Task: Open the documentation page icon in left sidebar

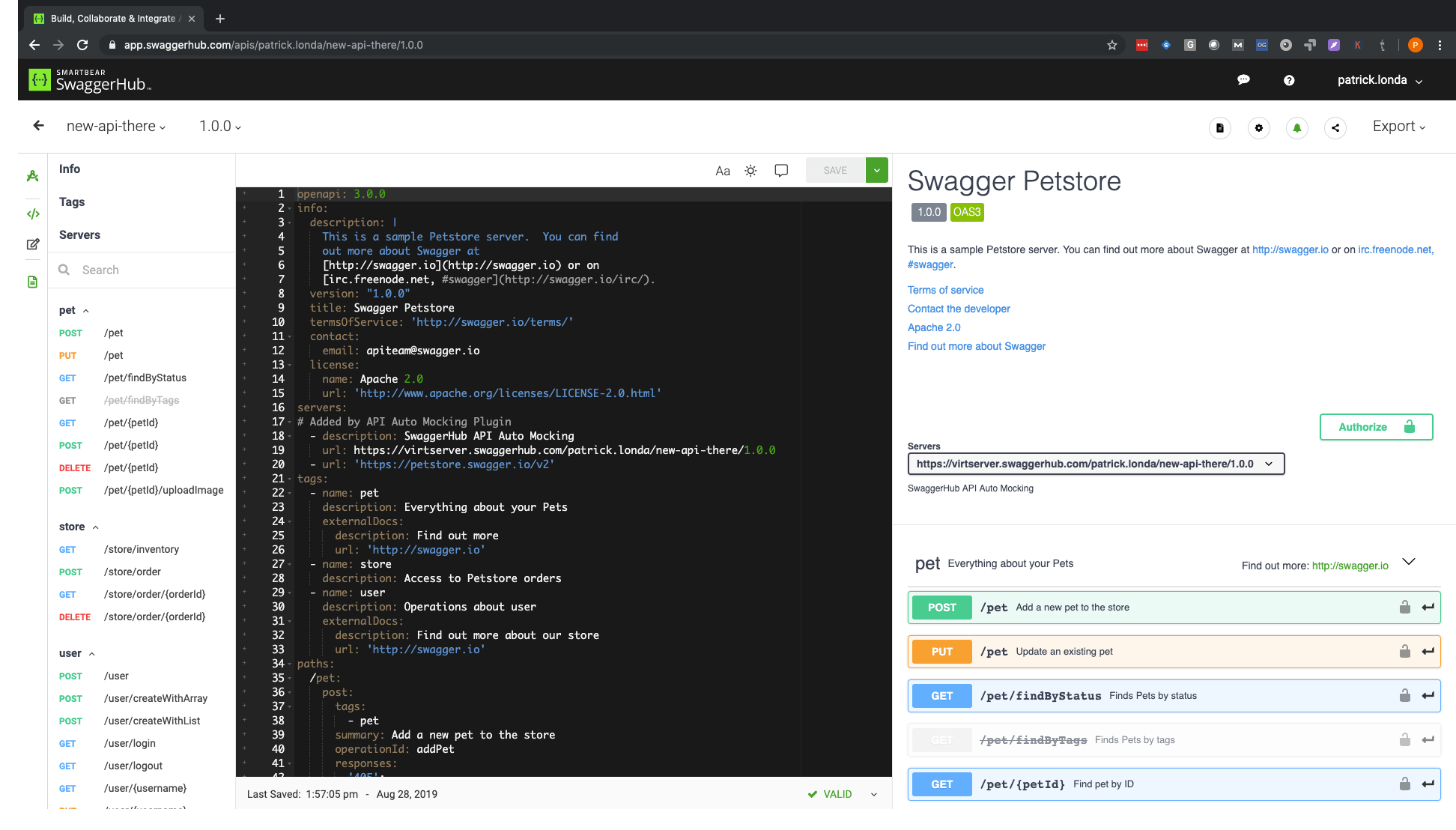Action: coord(32,281)
